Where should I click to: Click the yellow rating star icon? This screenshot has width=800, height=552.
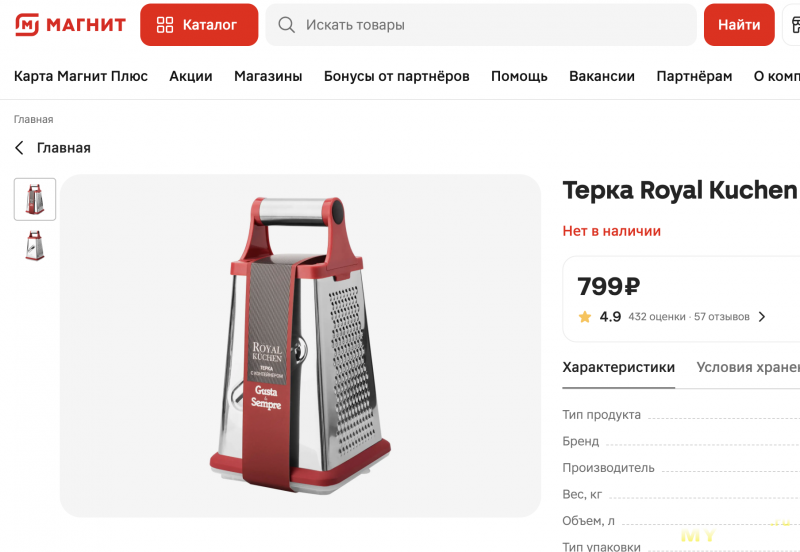(x=585, y=317)
